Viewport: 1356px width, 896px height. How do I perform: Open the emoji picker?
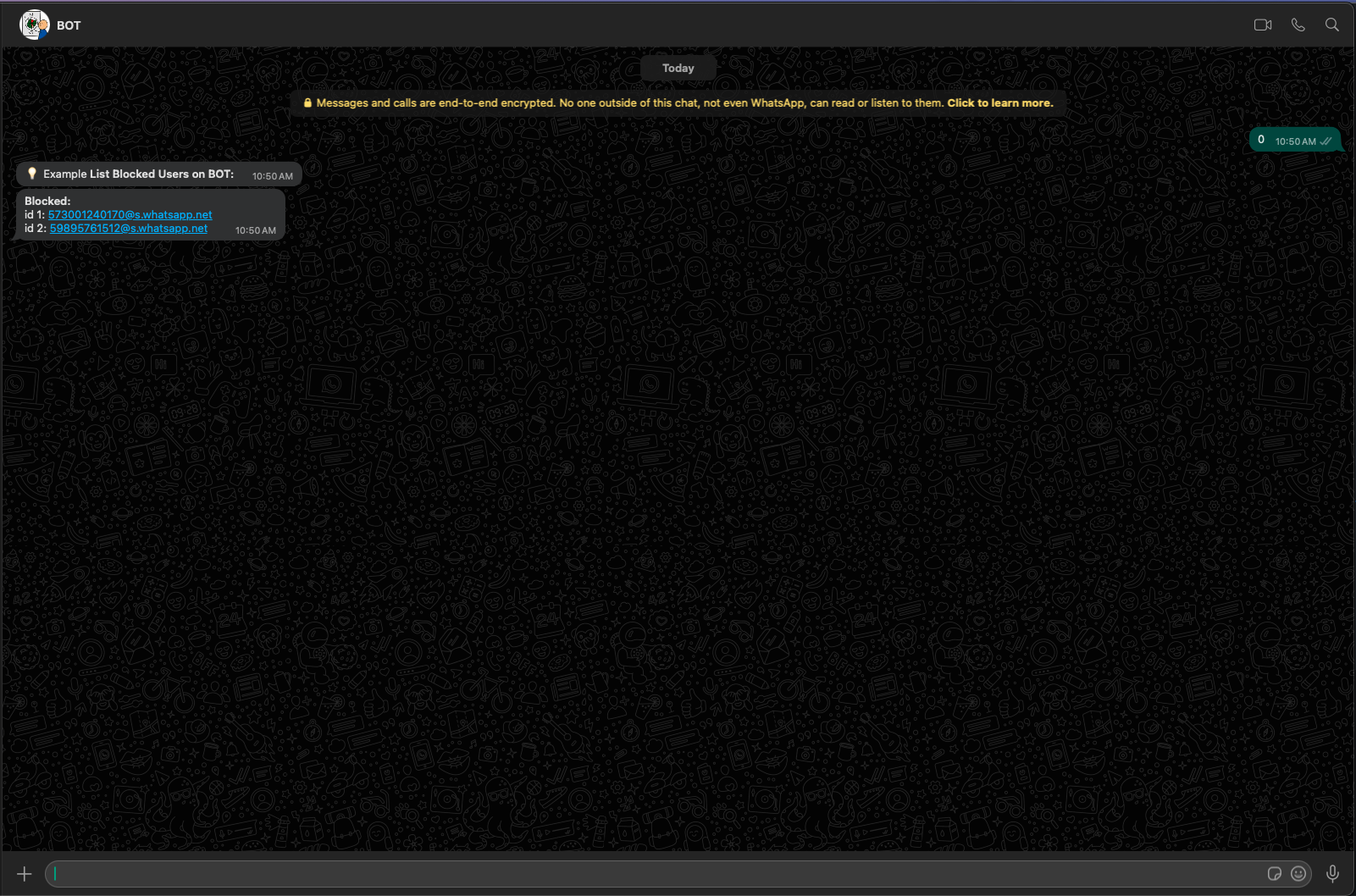click(x=1298, y=874)
